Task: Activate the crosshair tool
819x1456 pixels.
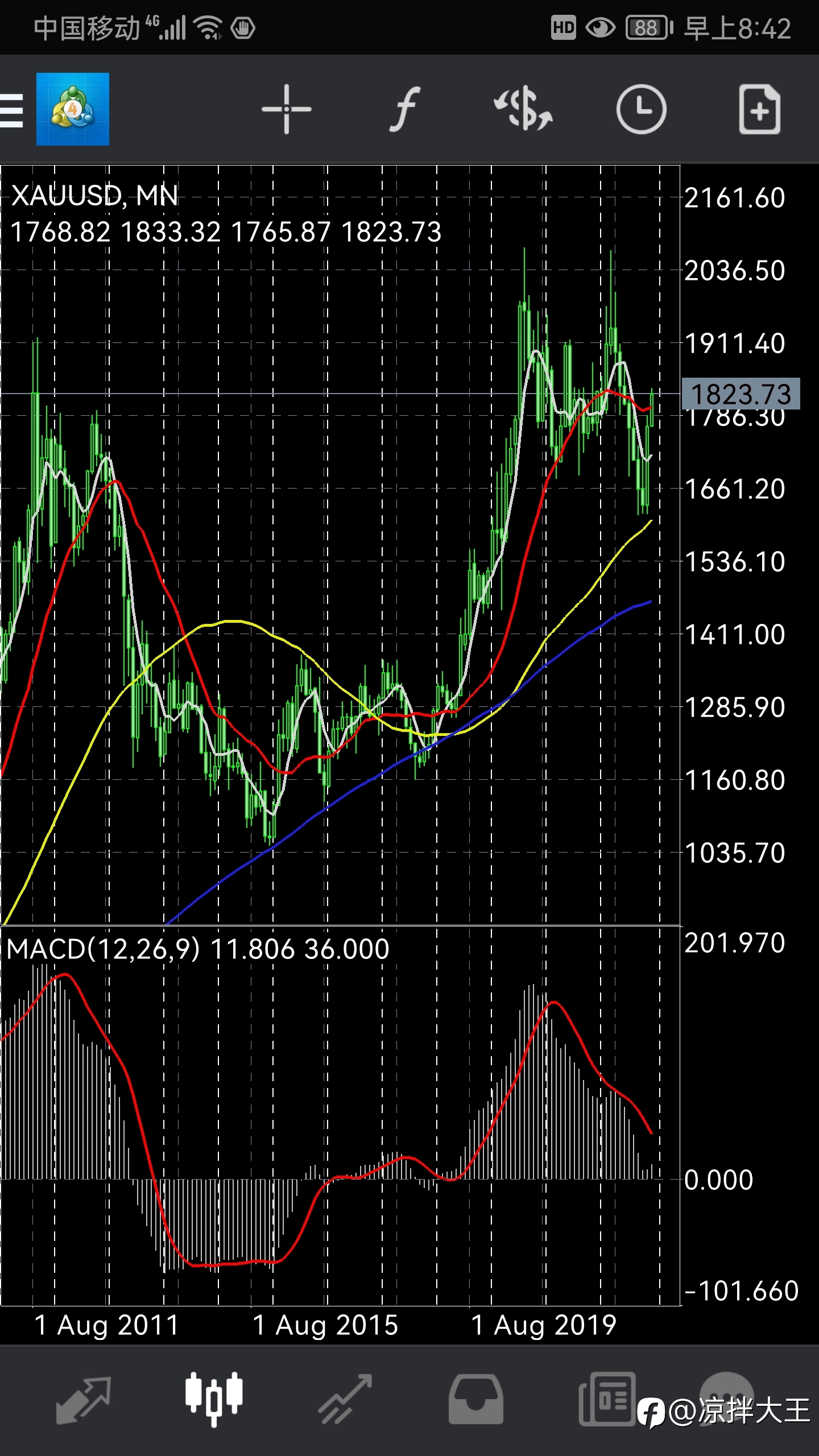Action: pyautogui.click(x=287, y=109)
